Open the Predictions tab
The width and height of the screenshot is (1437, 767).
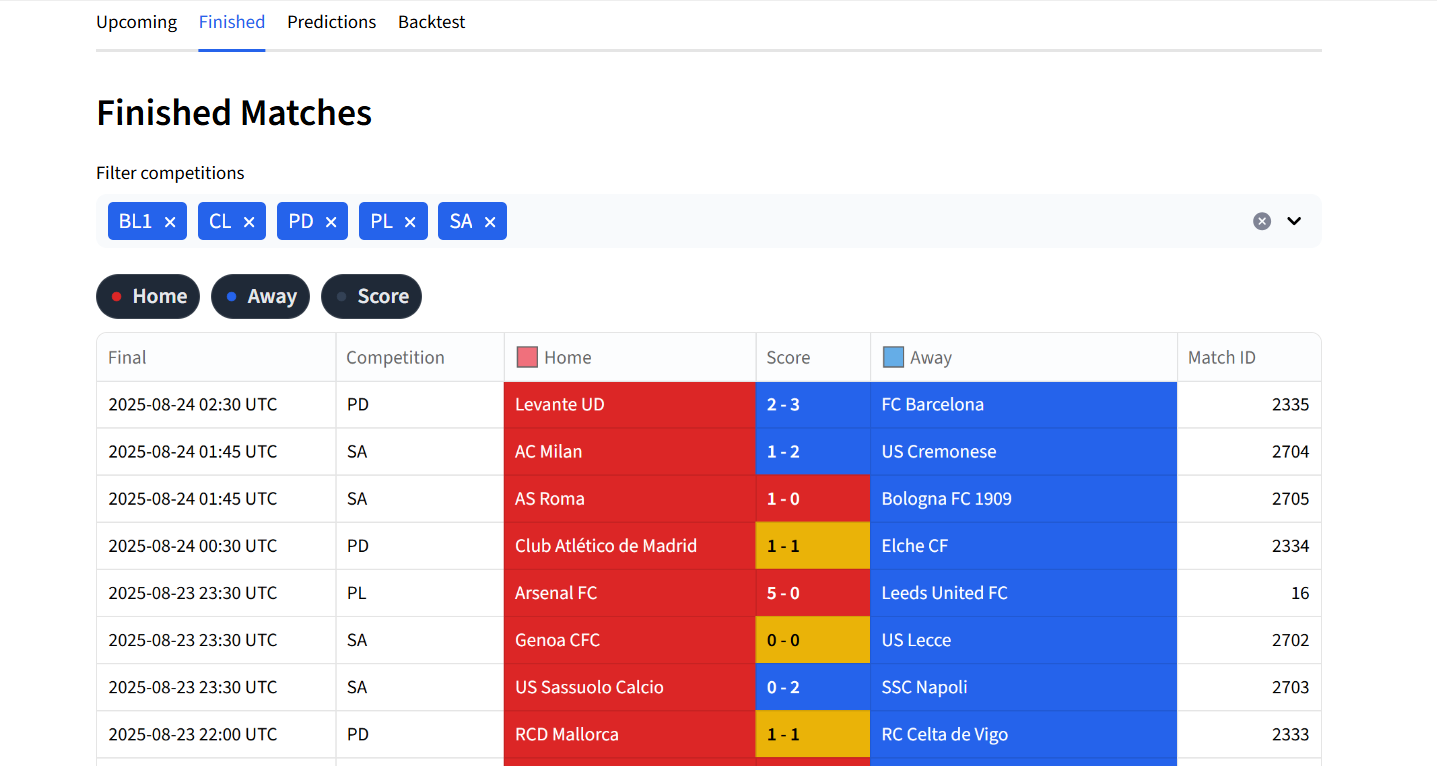pos(332,22)
